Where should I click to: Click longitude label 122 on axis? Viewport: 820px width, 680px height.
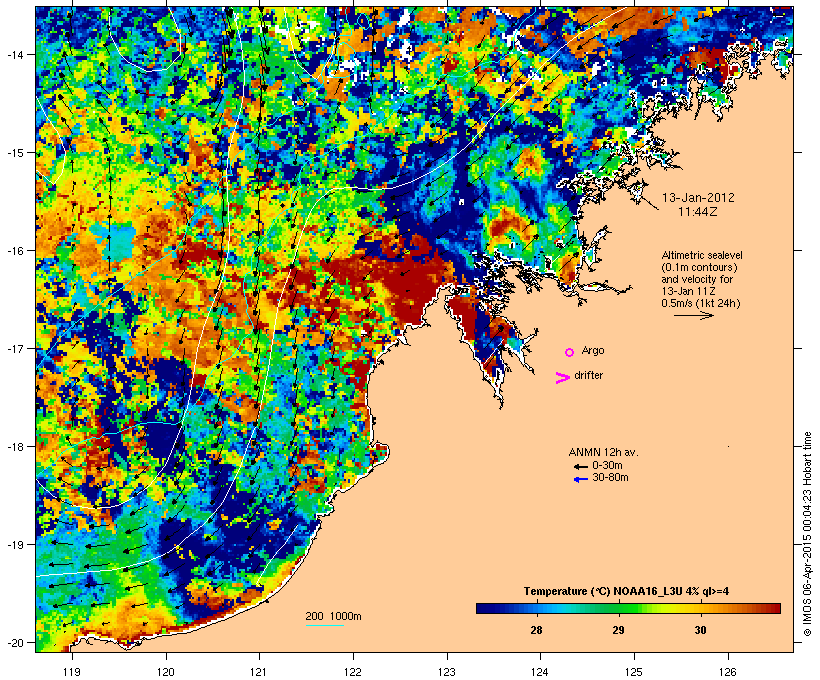(353, 672)
